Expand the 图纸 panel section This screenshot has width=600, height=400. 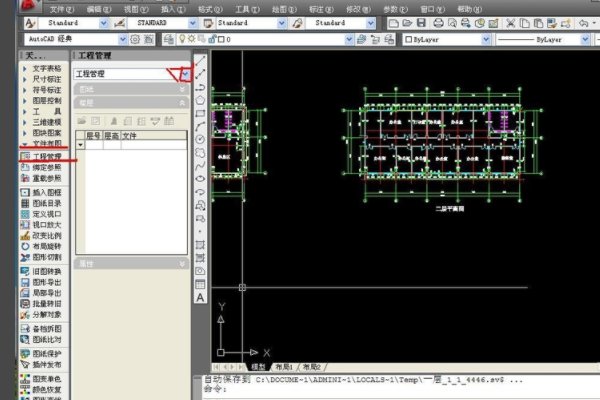[x=182, y=89]
